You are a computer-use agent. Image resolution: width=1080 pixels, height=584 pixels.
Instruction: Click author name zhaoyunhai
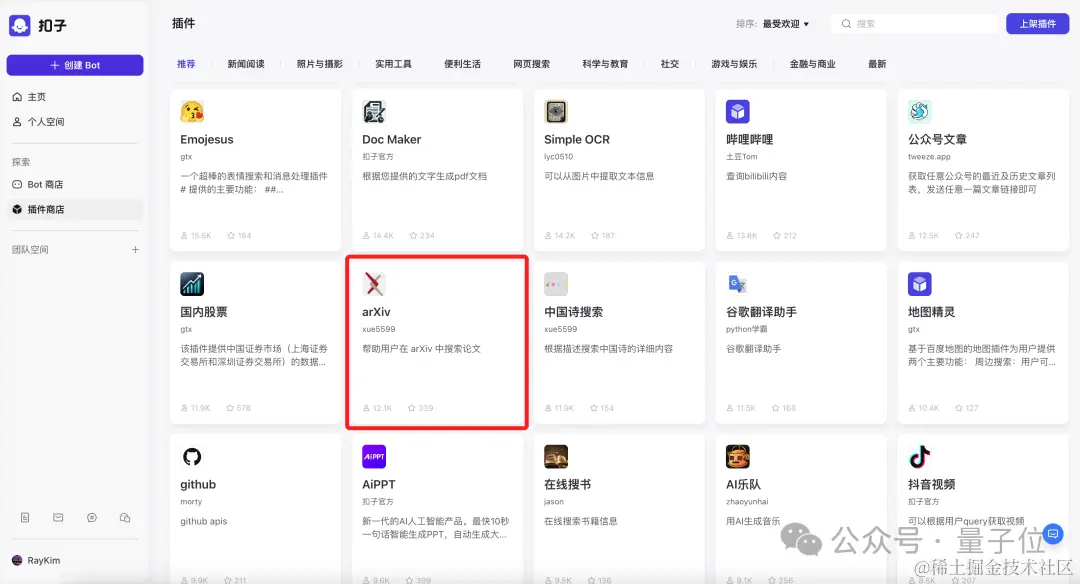click(x=747, y=502)
